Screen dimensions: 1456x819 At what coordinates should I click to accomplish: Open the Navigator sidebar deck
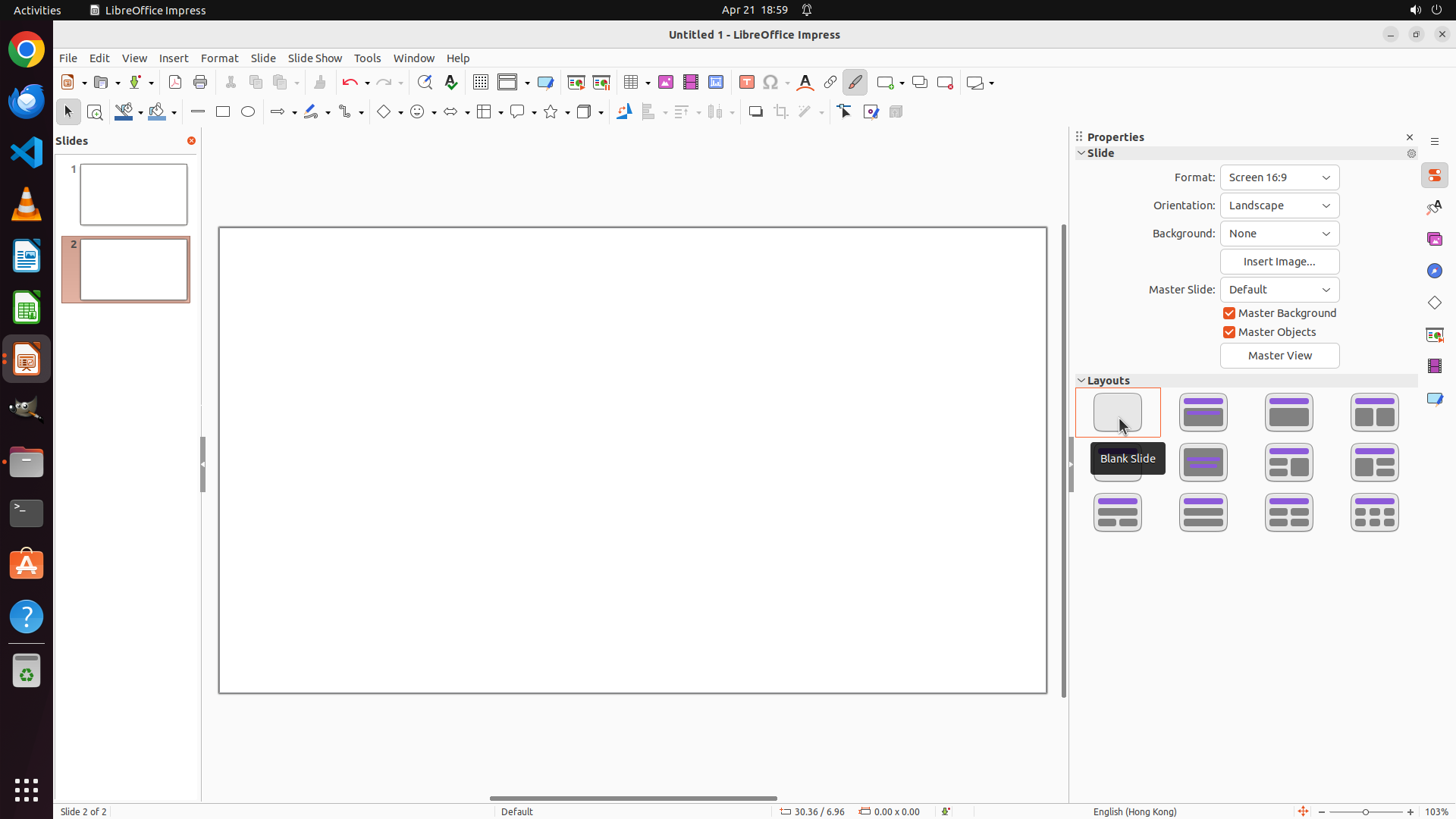coord(1435,271)
